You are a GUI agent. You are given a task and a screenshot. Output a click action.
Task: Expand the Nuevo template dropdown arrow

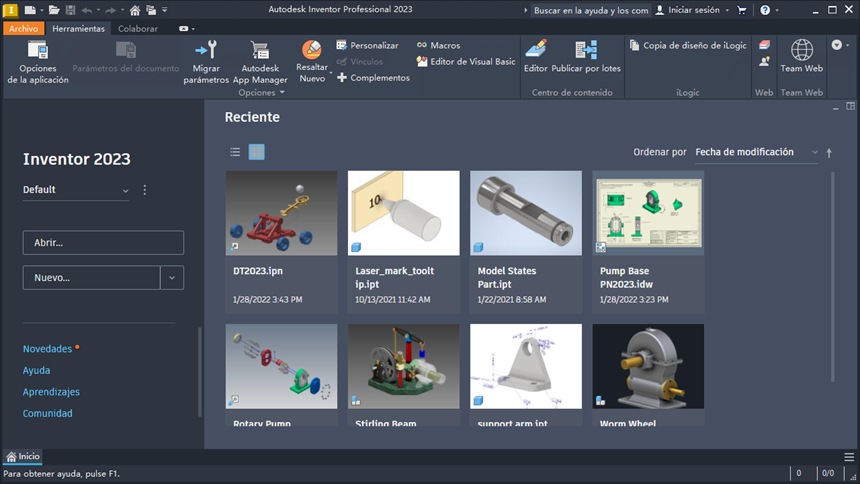click(172, 278)
